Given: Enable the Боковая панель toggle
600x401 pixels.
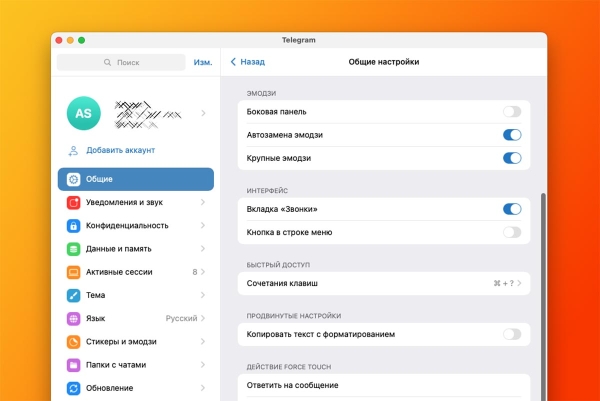Looking at the screenshot, I should click(x=511, y=112).
